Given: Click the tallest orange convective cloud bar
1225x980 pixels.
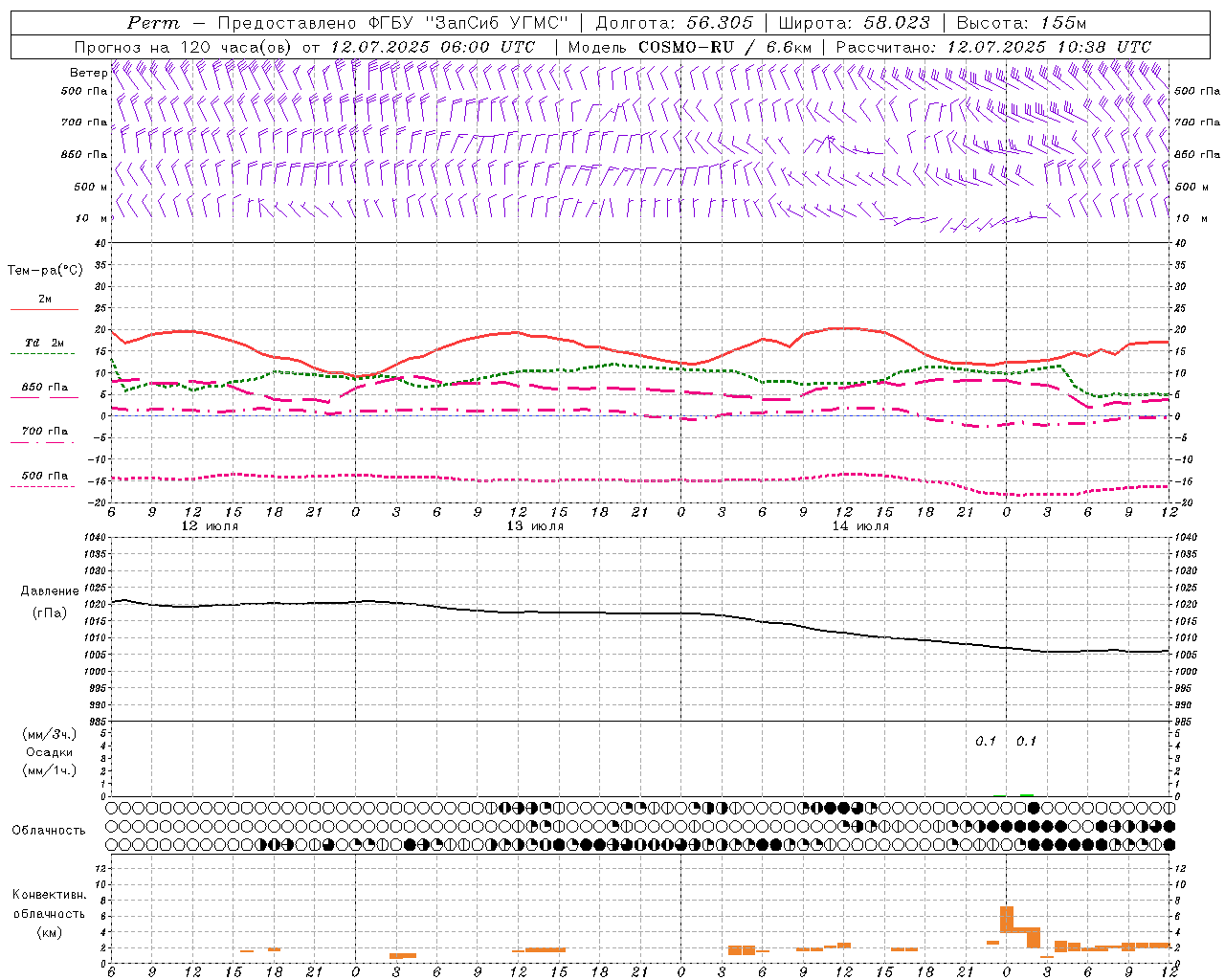Looking at the screenshot, I should click(x=1006, y=919).
